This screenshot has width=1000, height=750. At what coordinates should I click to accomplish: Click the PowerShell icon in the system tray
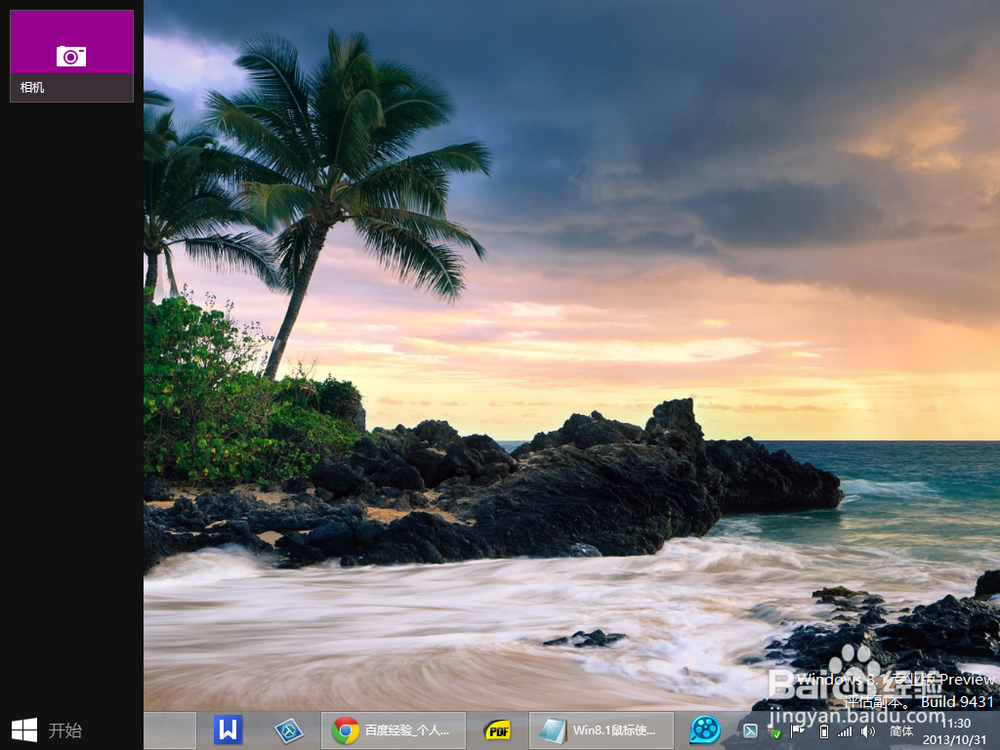(x=751, y=732)
